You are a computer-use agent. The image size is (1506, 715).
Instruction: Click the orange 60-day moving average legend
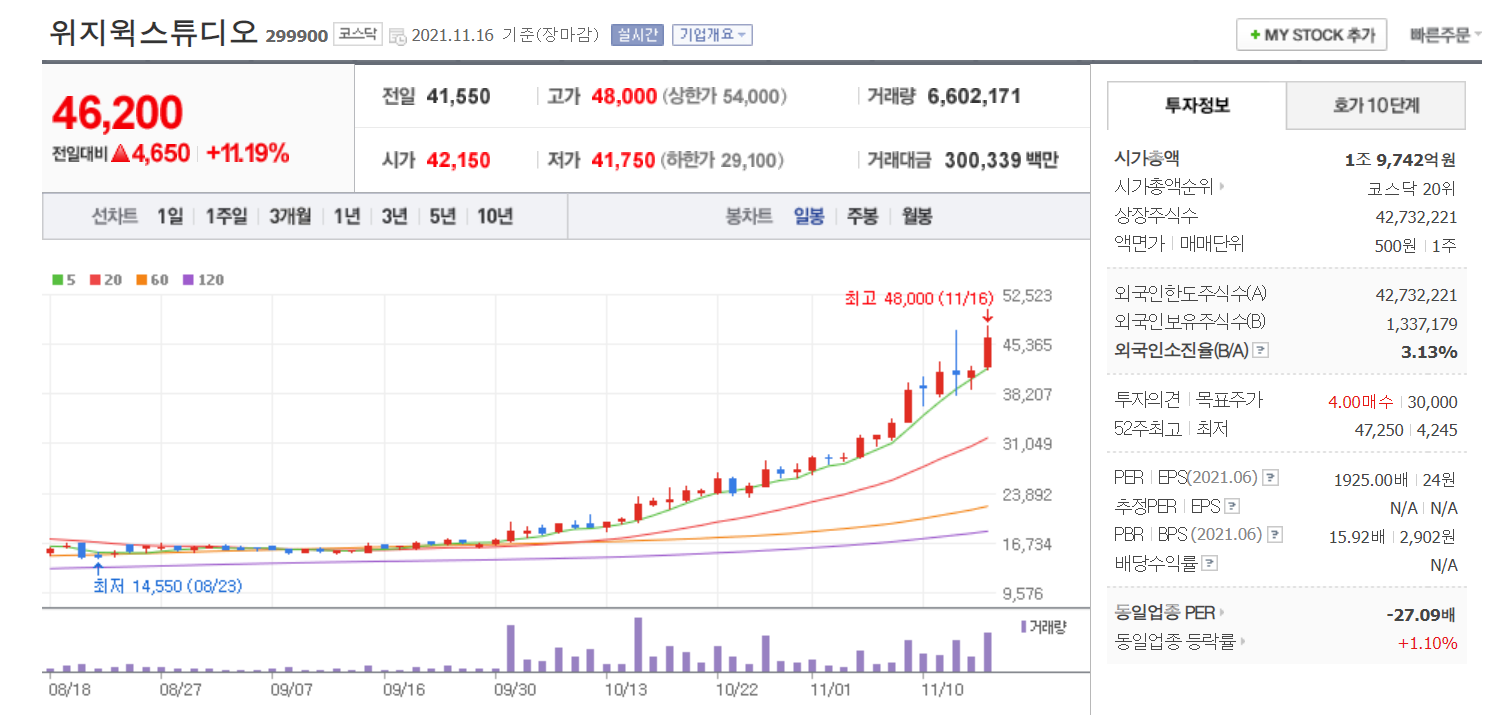click(x=152, y=280)
